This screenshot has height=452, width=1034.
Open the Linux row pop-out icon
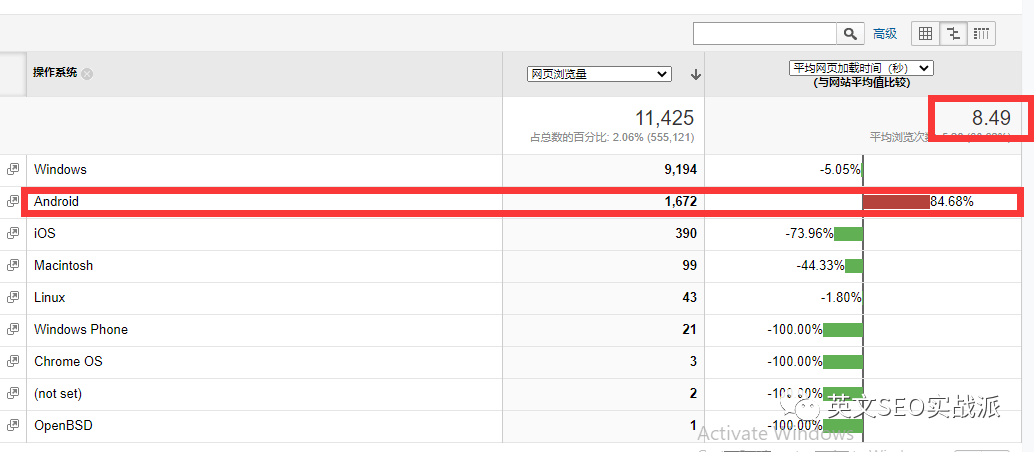(x=13, y=298)
